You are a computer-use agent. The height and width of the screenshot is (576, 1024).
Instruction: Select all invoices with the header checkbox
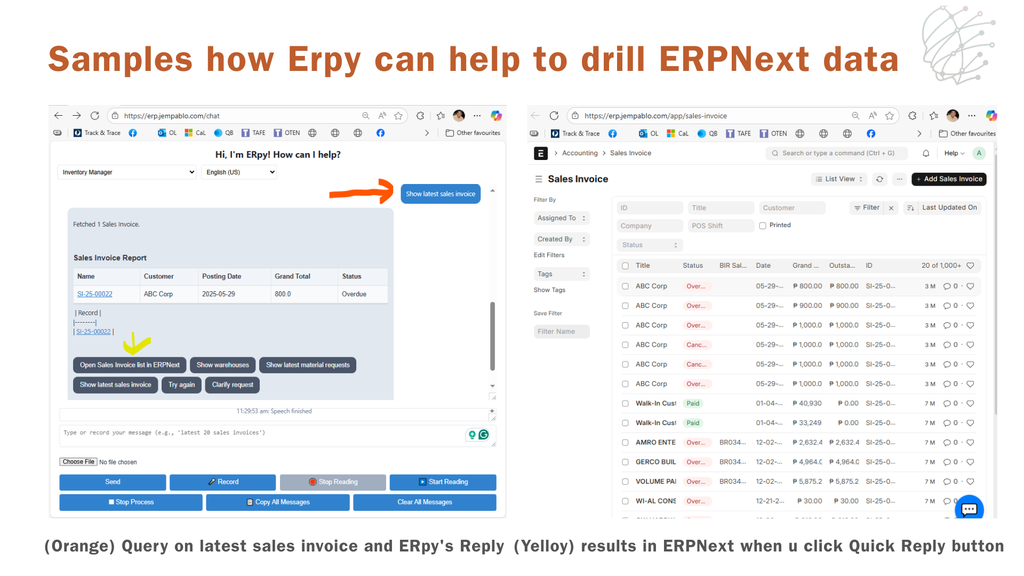[626, 266]
